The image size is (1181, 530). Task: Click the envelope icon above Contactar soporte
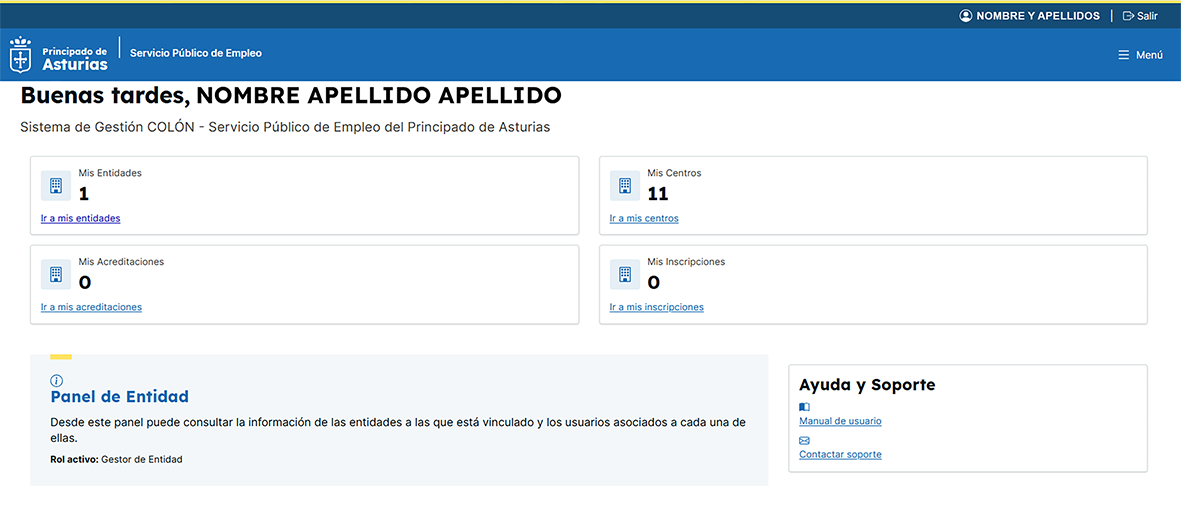coord(804,440)
